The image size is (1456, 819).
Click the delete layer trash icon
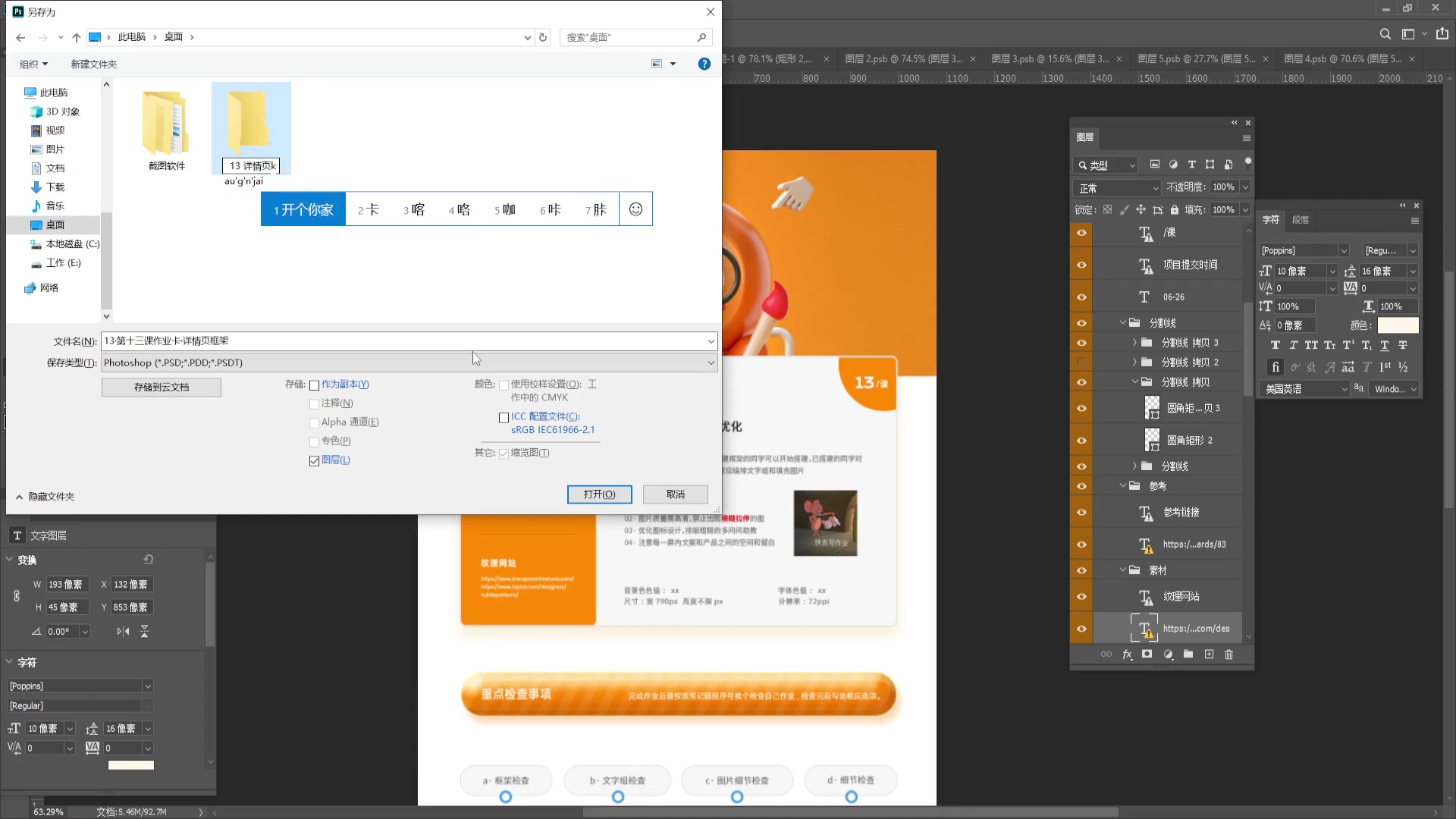coord(1229,654)
